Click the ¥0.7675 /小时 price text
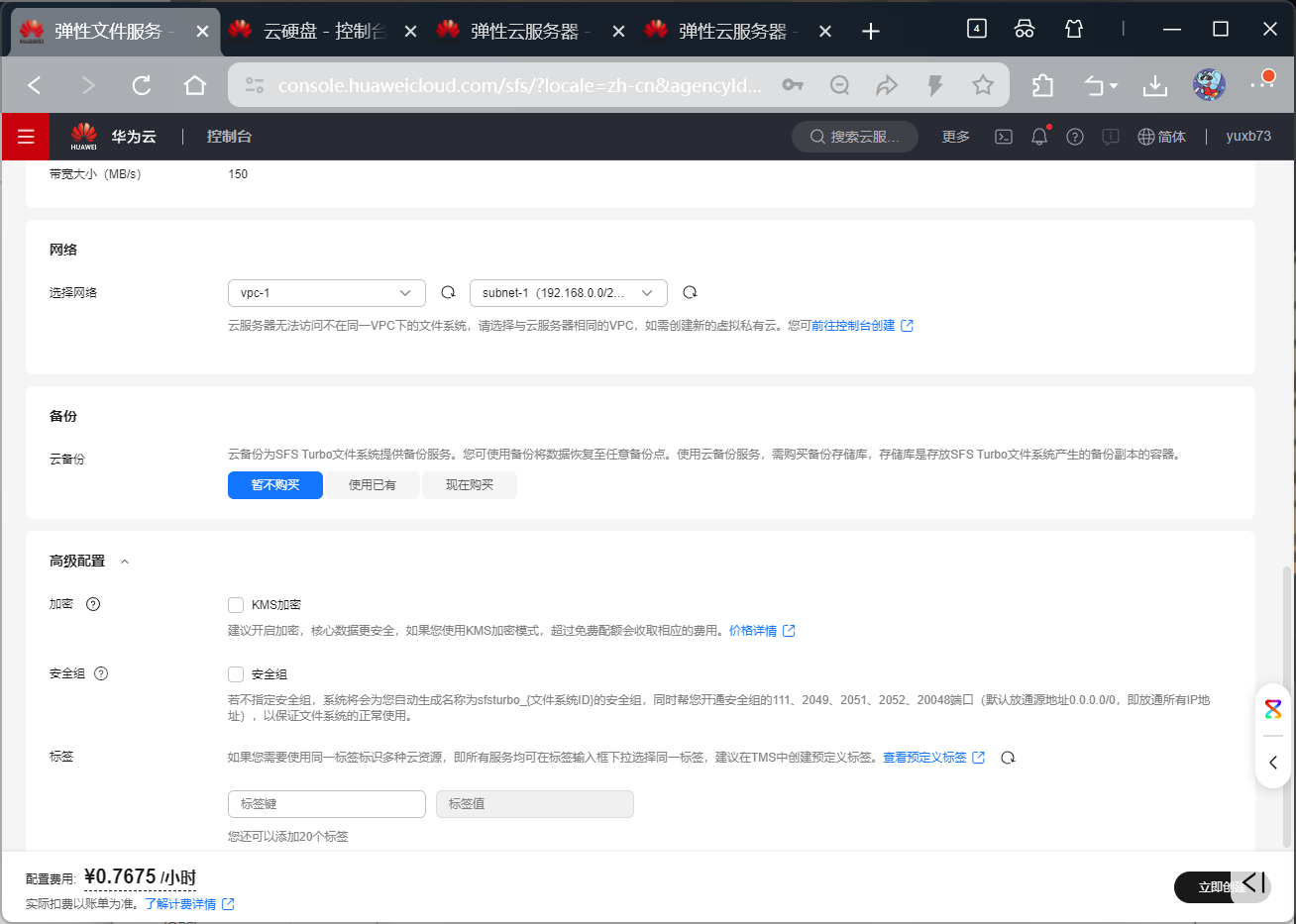 pyautogui.click(x=140, y=877)
